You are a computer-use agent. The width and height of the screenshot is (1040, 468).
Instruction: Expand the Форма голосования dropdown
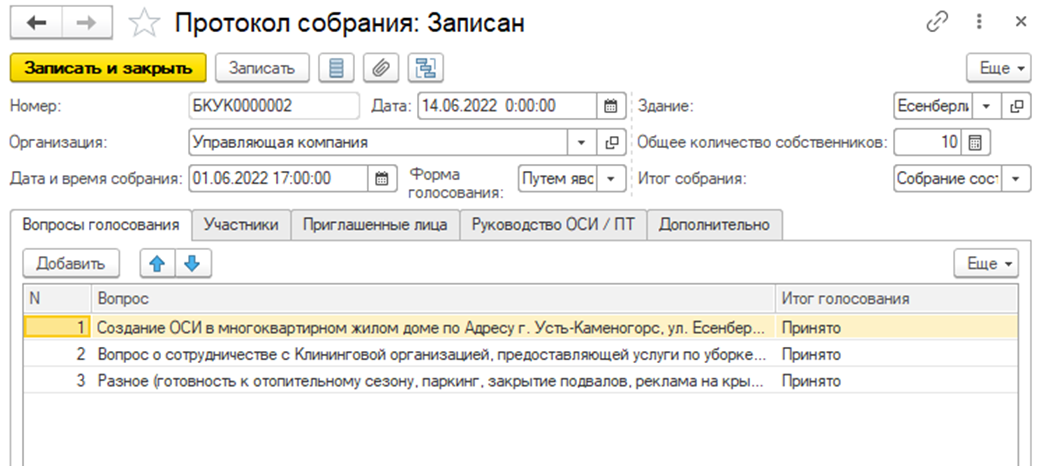pos(613,179)
